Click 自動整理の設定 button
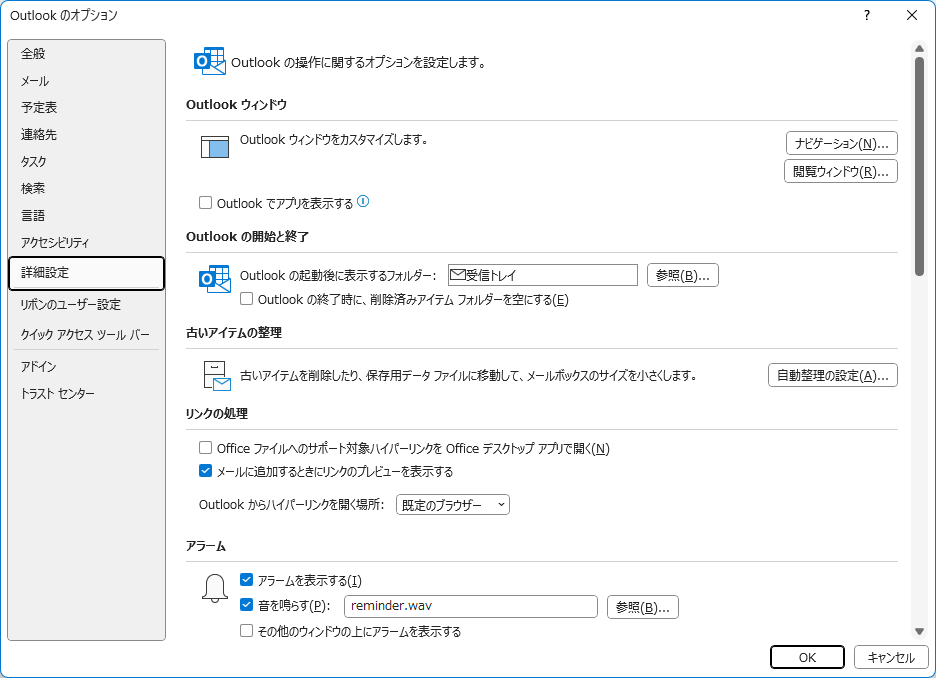Viewport: 936px width, 678px height. point(832,376)
